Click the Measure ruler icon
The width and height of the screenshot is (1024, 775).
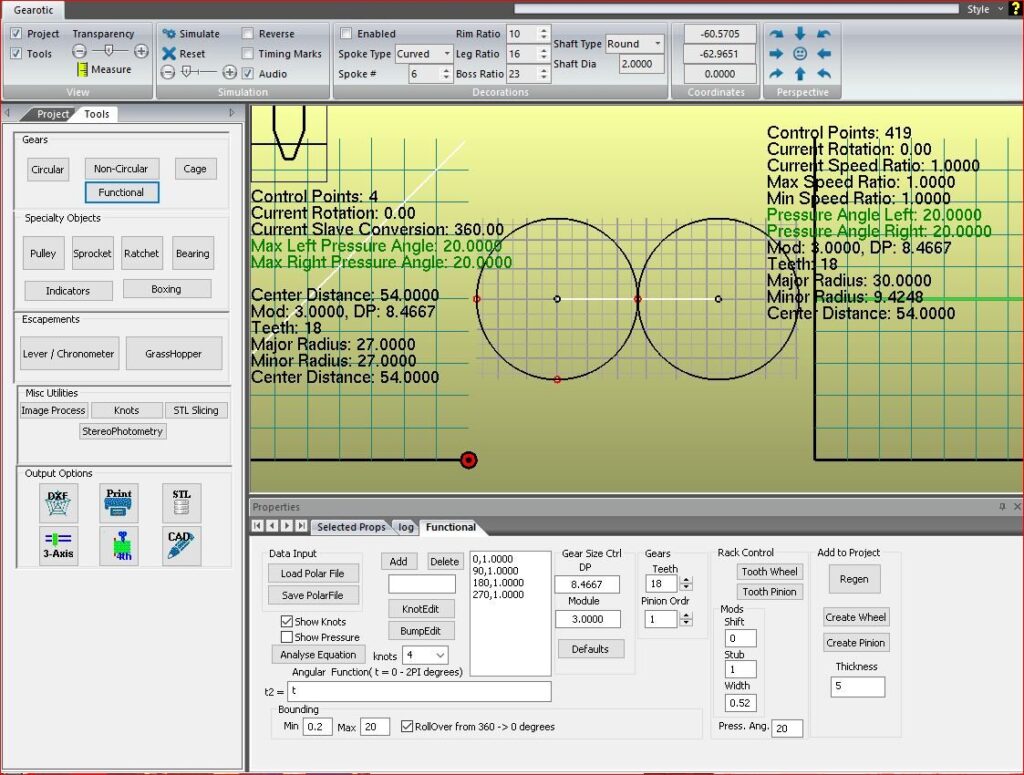(x=83, y=70)
